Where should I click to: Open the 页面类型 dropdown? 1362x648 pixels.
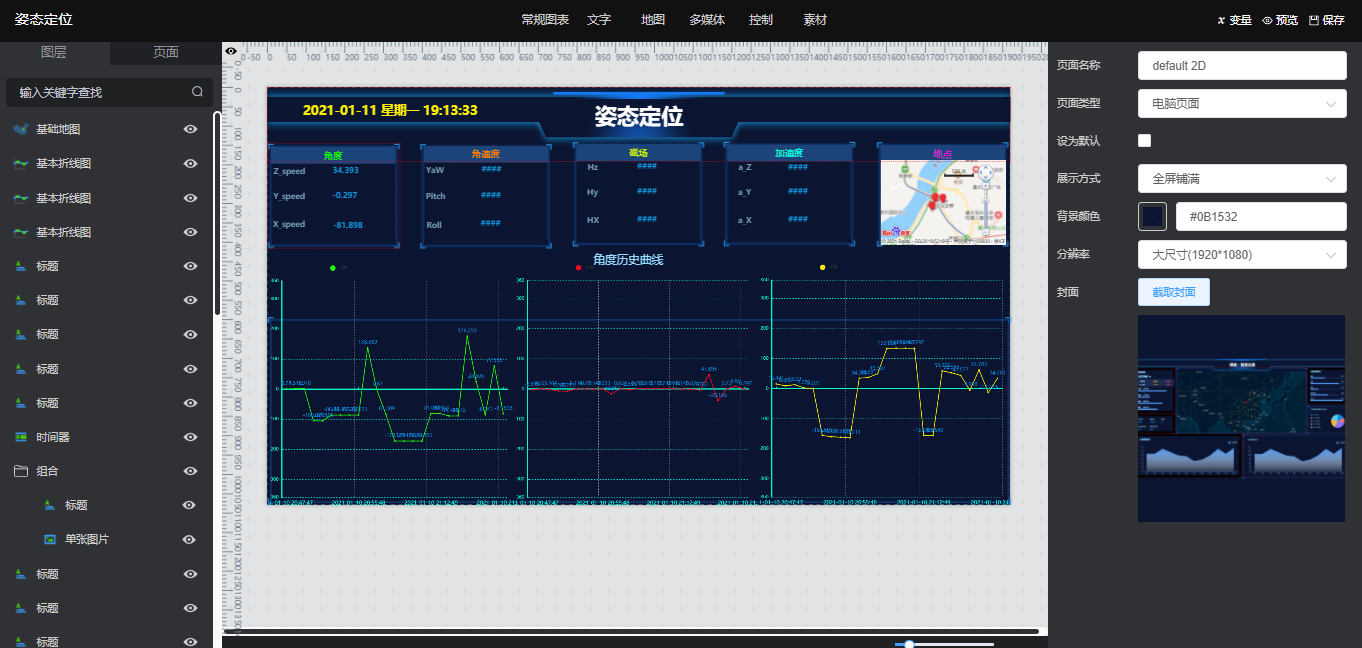point(1242,103)
